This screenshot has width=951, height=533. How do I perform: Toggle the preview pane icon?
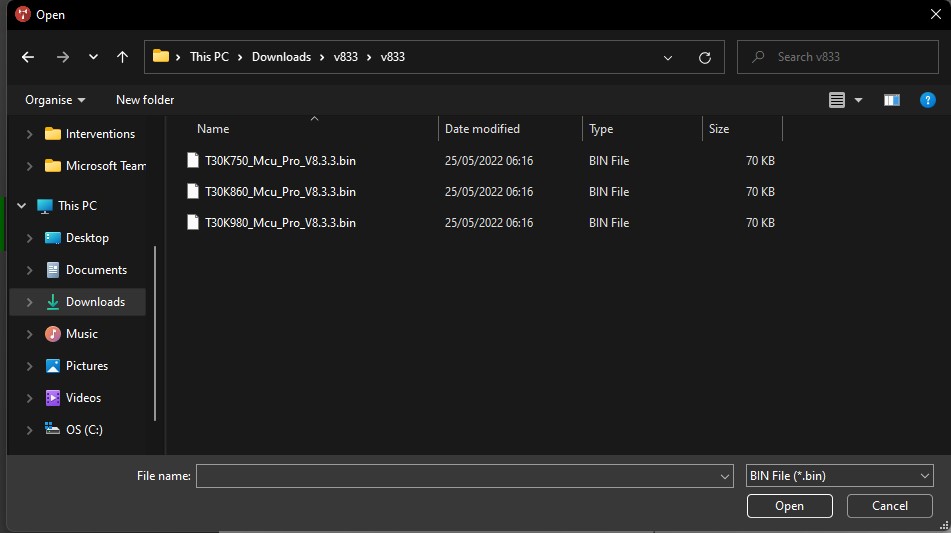point(892,100)
